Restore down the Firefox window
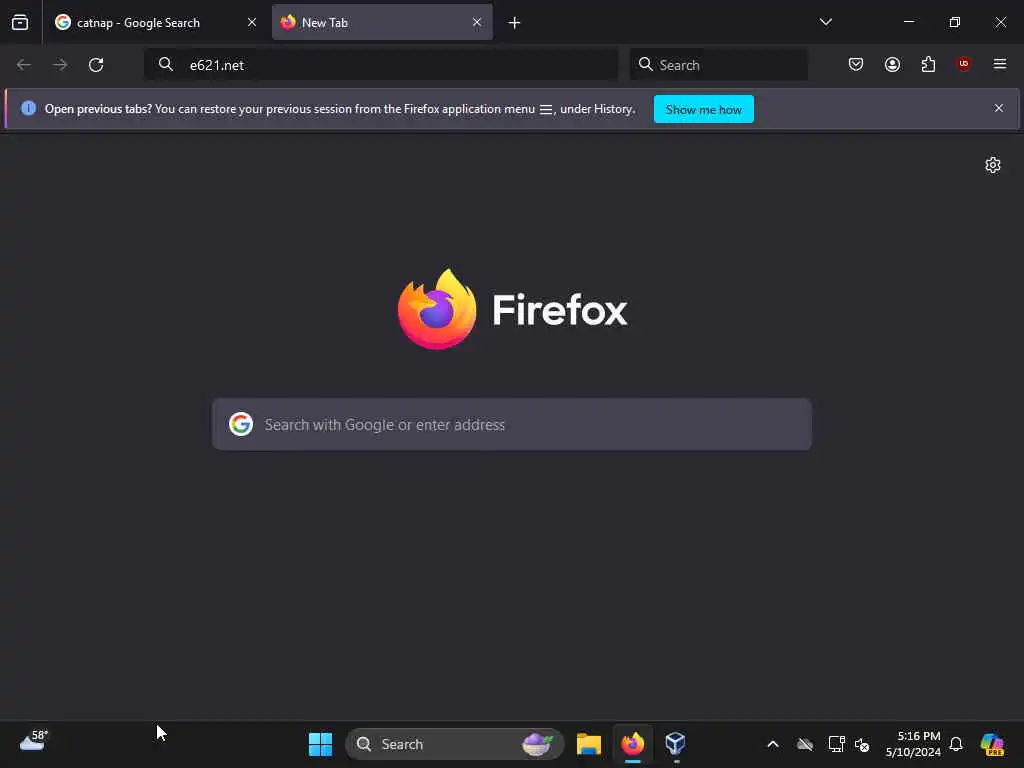The width and height of the screenshot is (1024, 768). 955,22
